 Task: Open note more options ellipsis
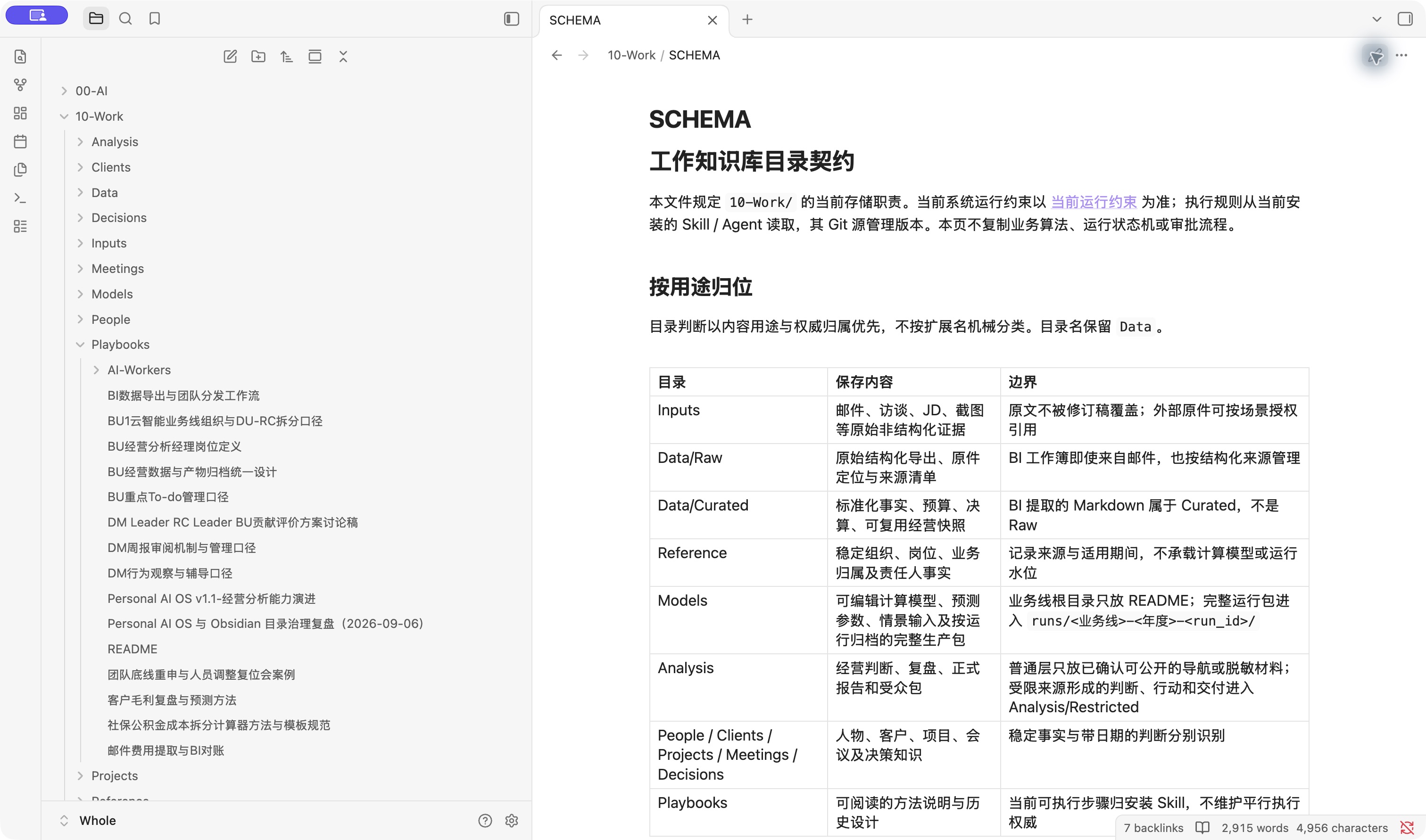[1401, 56]
